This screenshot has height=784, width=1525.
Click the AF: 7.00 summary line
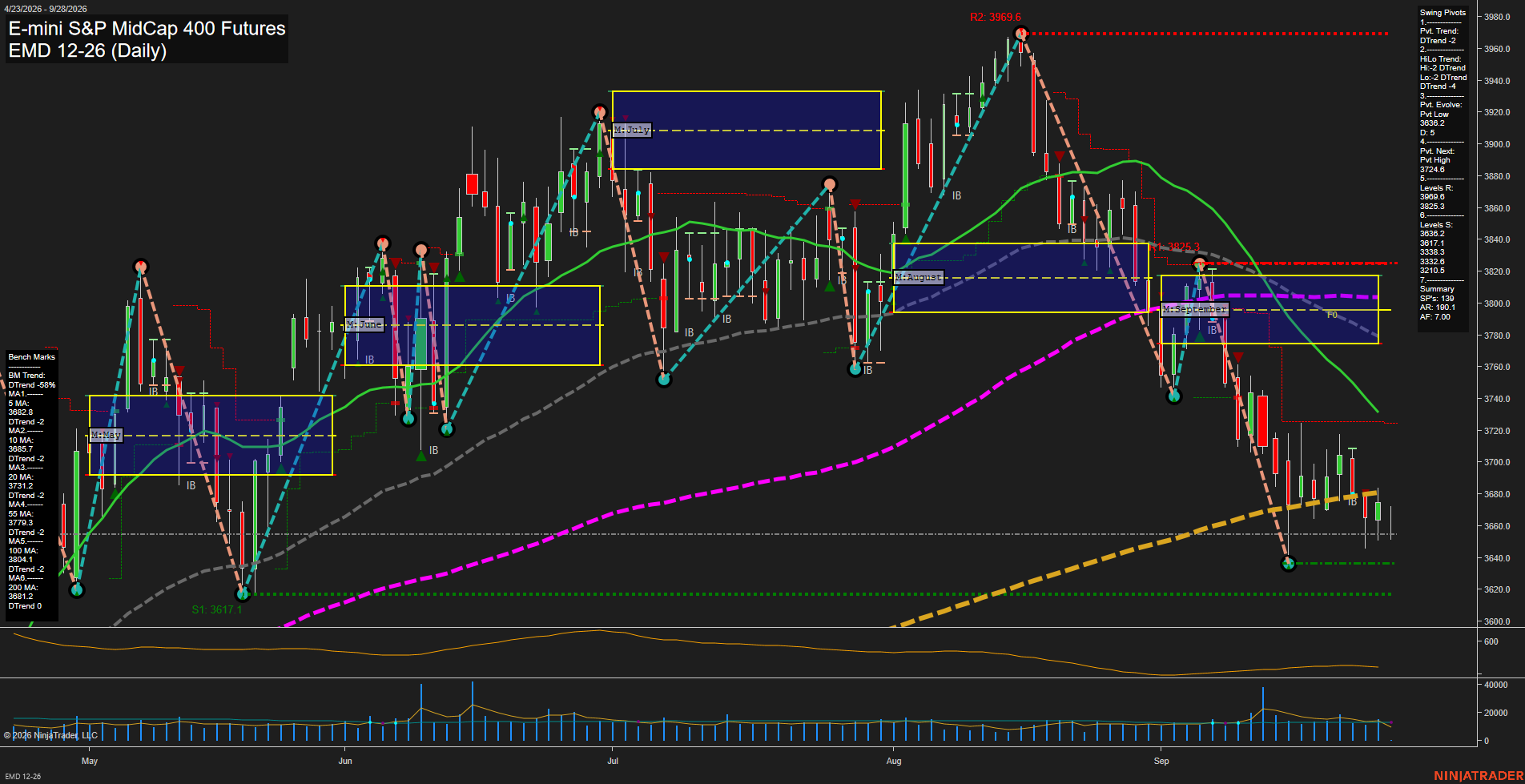click(x=1434, y=317)
